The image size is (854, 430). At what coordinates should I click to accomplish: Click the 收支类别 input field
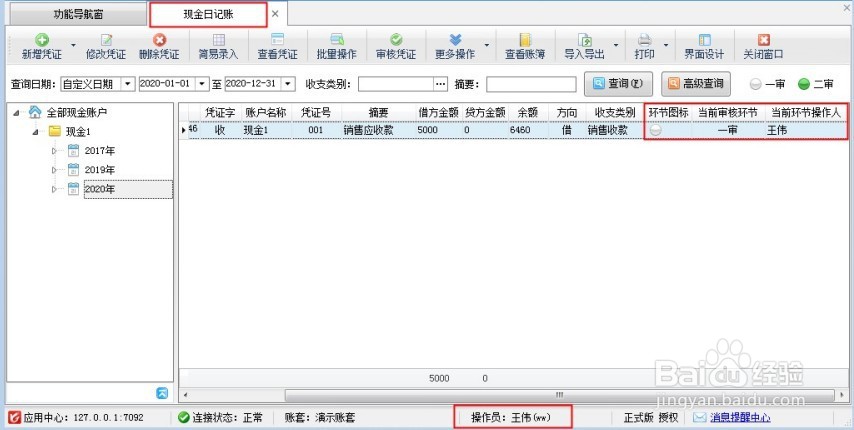tap(396, 84)
